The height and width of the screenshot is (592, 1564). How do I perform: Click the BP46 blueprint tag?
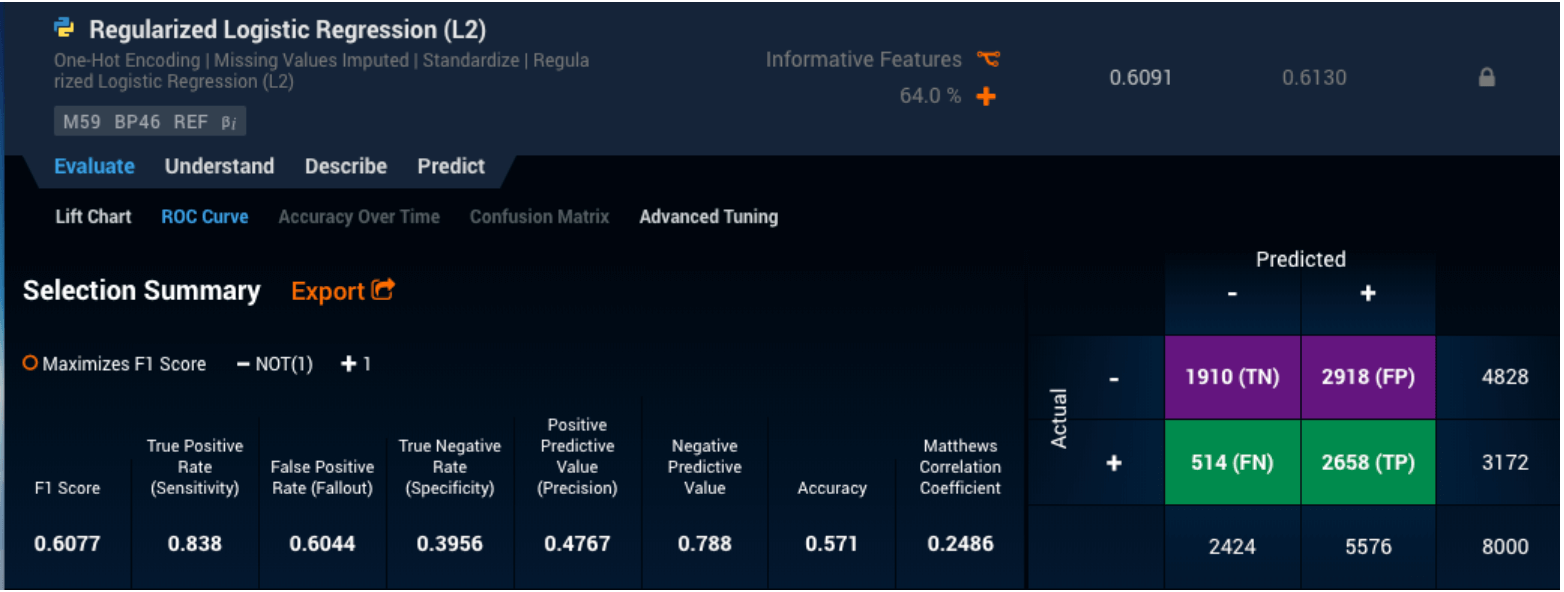(x=137, y=122)
